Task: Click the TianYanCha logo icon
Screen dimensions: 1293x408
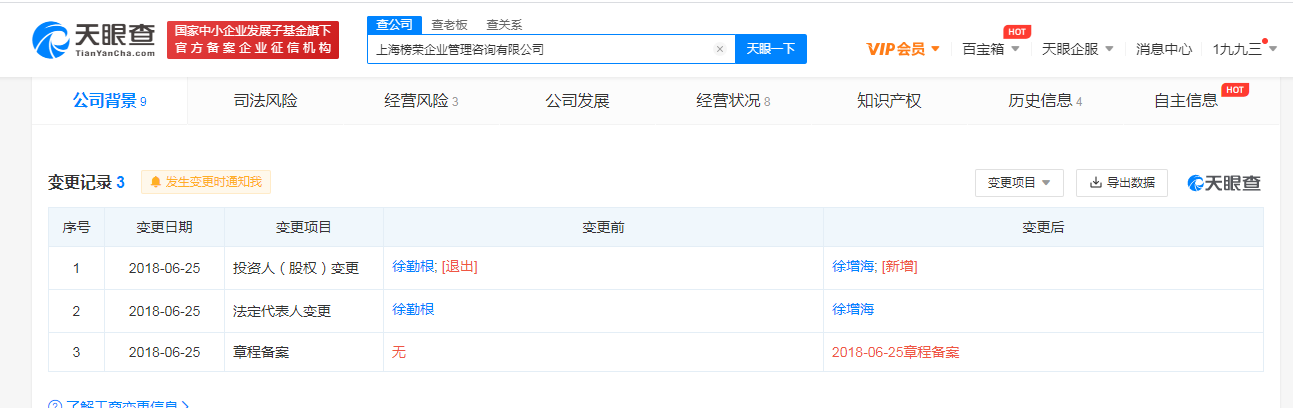Action: (50, 39)
